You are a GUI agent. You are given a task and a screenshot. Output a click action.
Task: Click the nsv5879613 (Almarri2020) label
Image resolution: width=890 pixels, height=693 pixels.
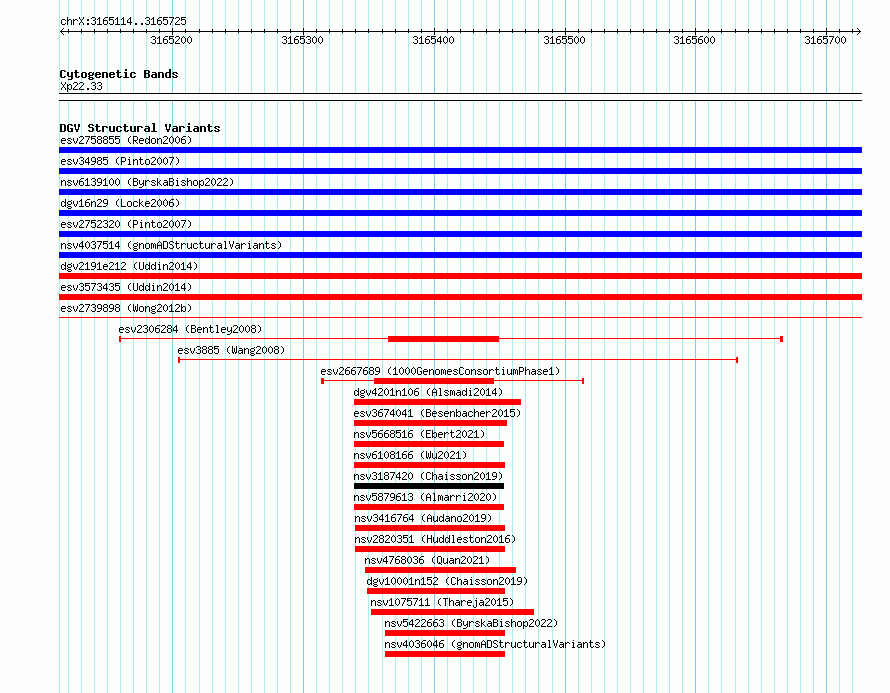[x=425, y=497]
